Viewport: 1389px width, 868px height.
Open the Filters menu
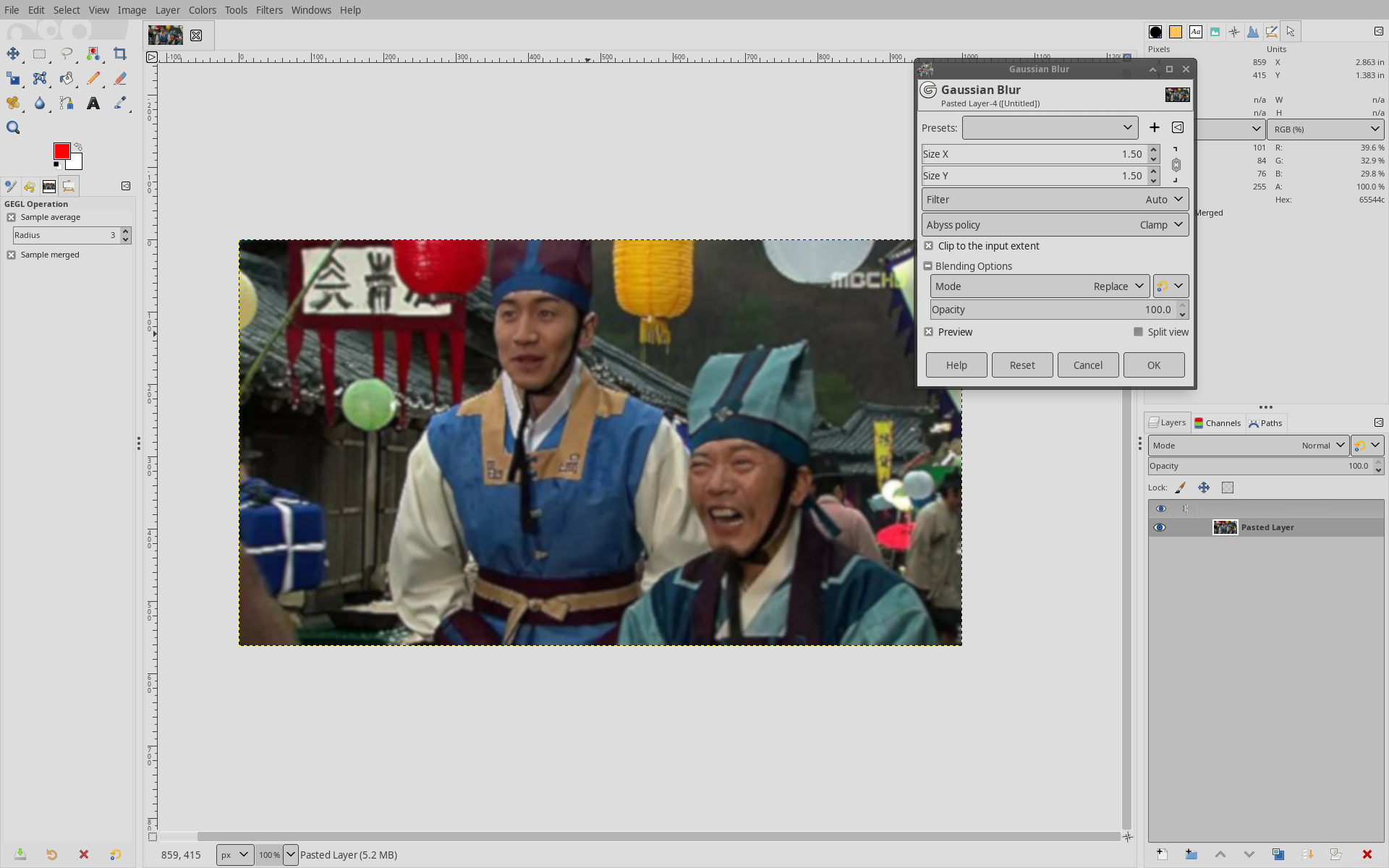point(269,10)
